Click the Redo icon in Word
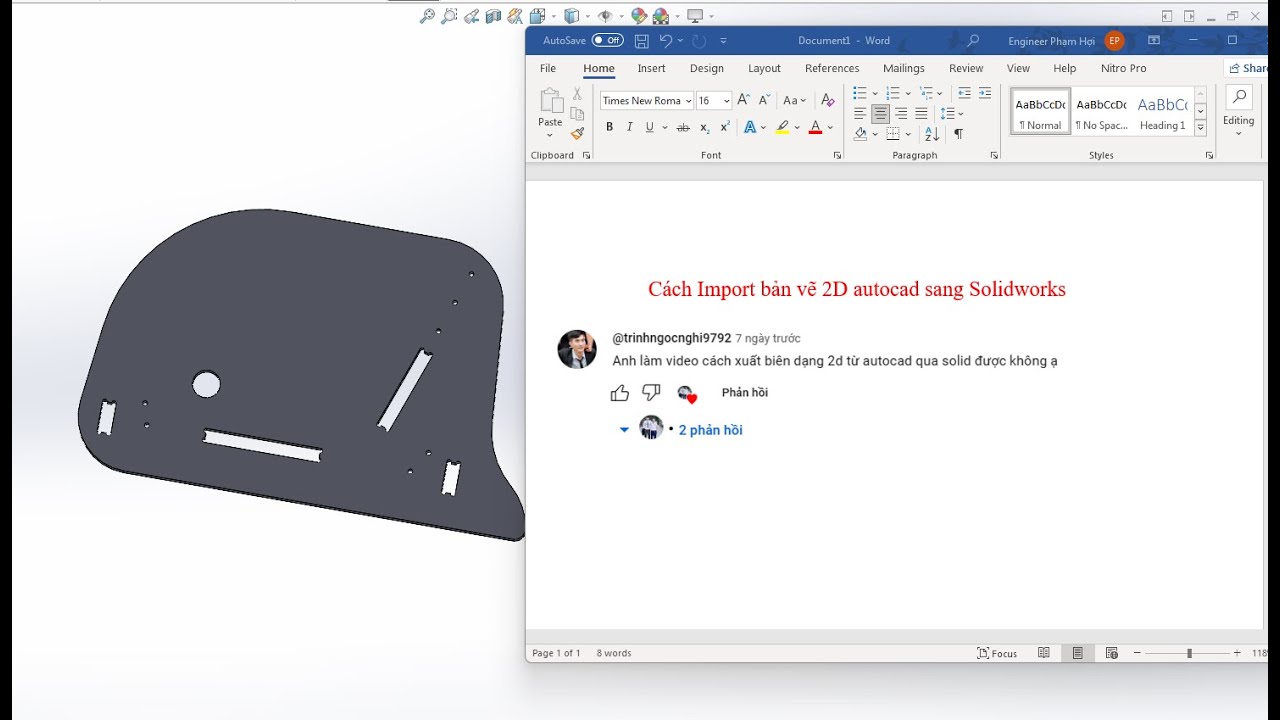This screenshot has height=720, width=1280. click(x=699, y=41)
